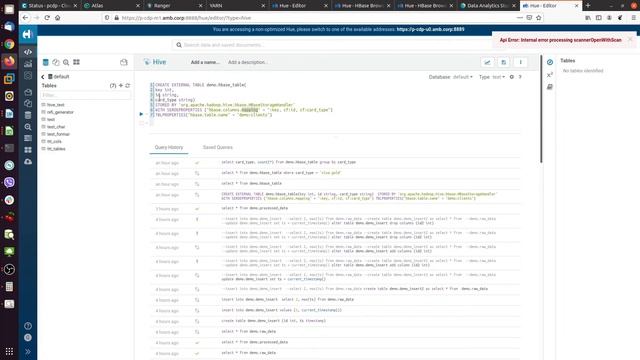Image resolution: width=640 pixels, height=360 pixels.
Task: Click the editor help question mark icon
Action: [x=520, y=77]
